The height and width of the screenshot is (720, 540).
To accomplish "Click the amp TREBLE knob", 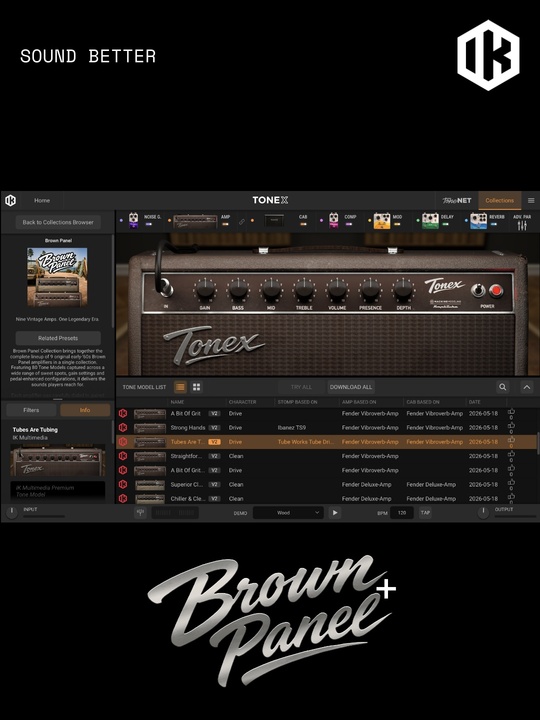I will coord(304,289).
